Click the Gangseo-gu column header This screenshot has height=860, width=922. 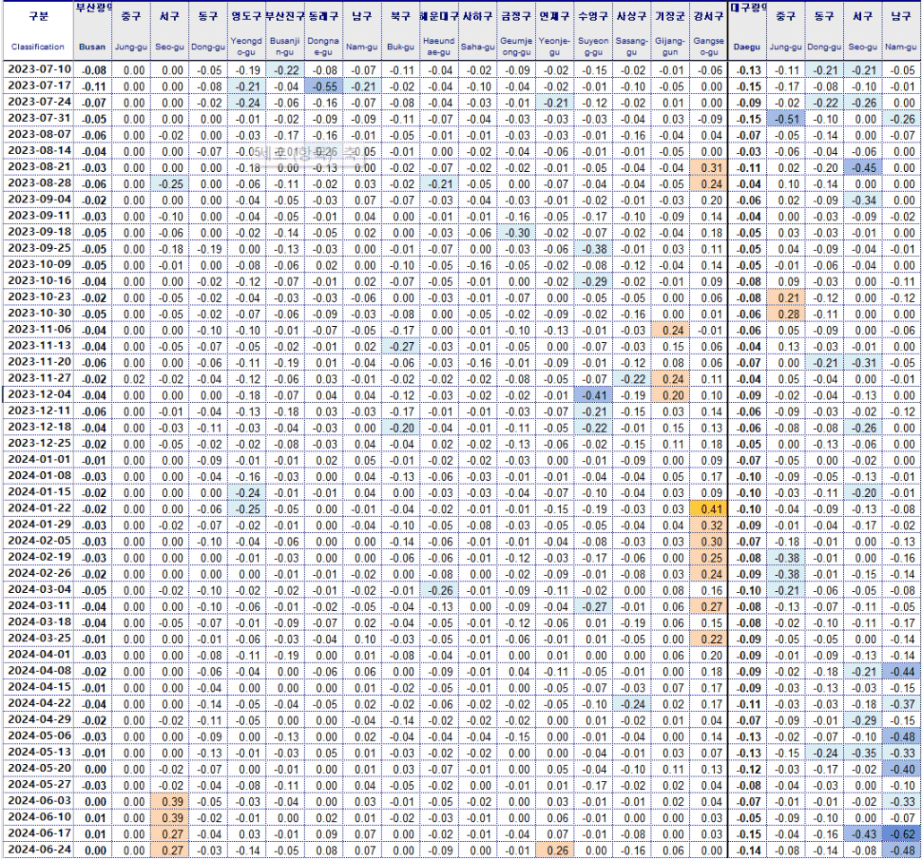pyautogui.click(x=708, y=31)
